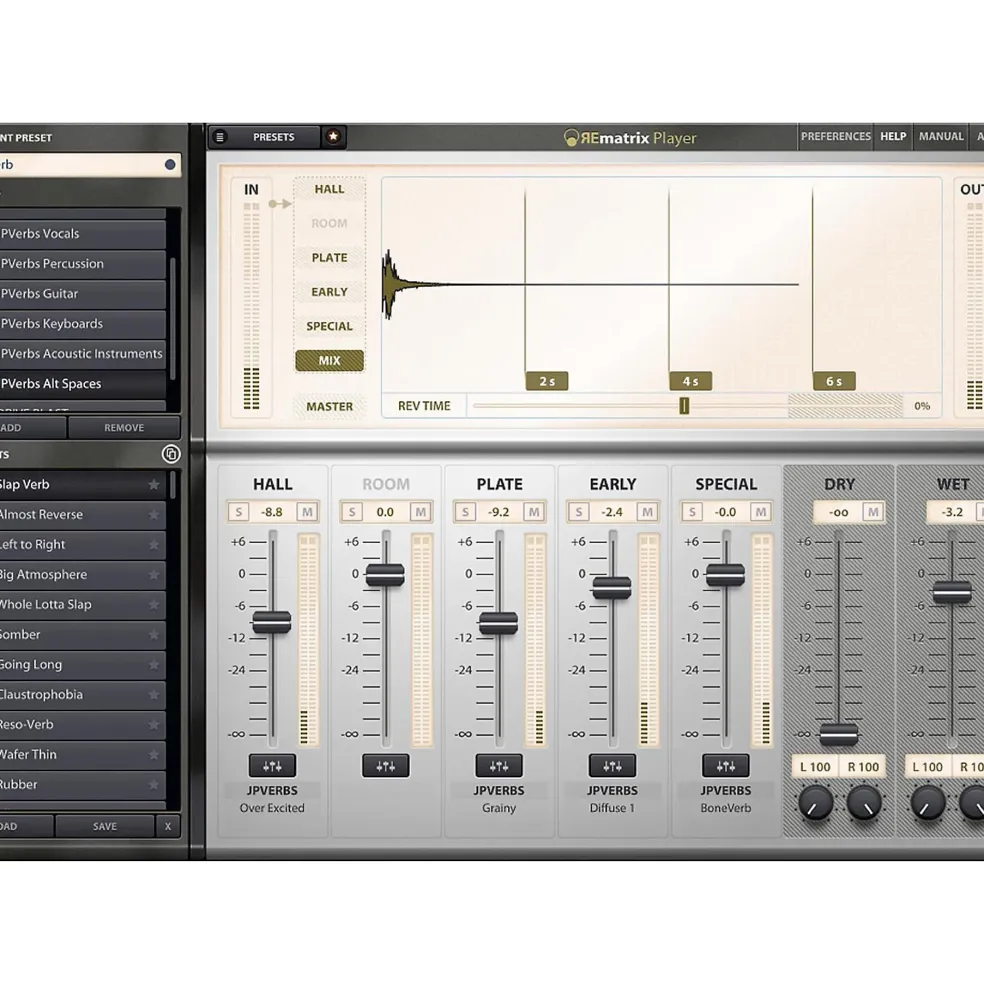This screenshot has height=985, width=984.
Task: Open EARLY channel mixer settings icon
Action: (612, 766)
